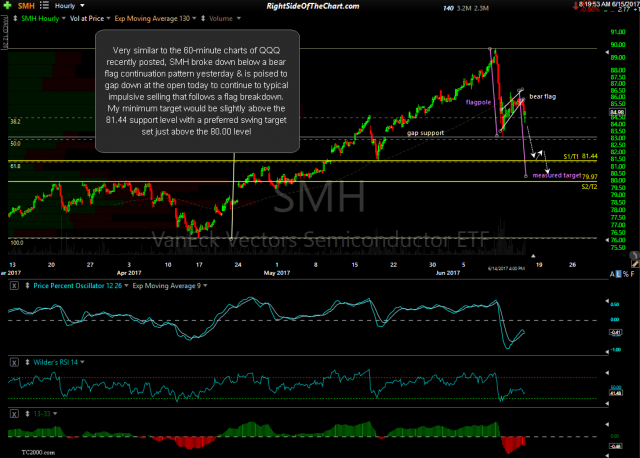This screenshot has width=640, height=458.
Task: Click the green plus add-chart icon
Action: [x=7, y=5]
